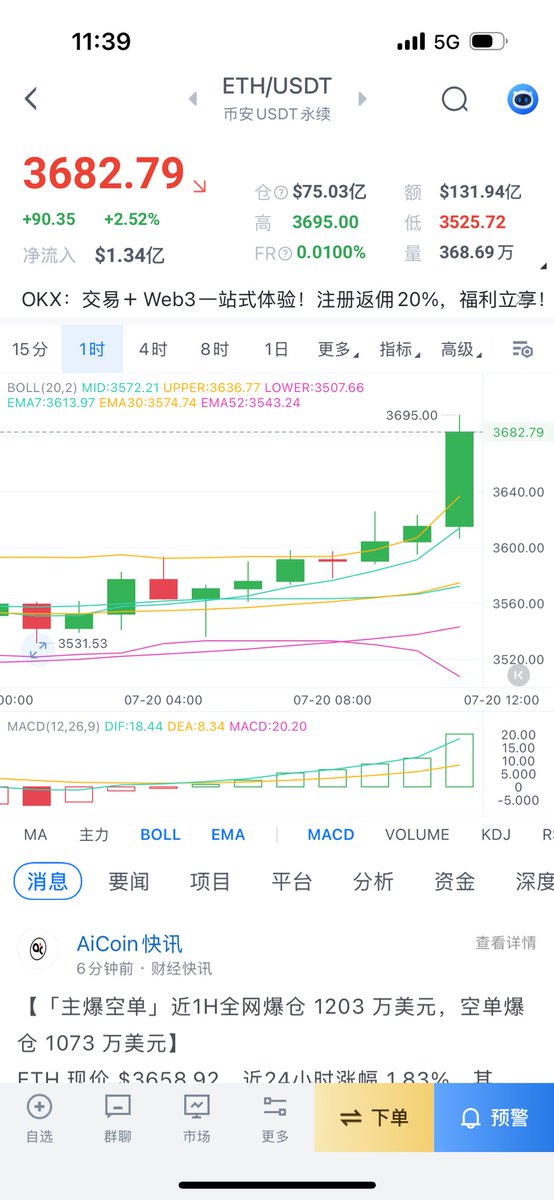The height and width of the screenshot is (1200, 554).
Task: Open the ETH/USDT pair title
Action: [277, 87]
